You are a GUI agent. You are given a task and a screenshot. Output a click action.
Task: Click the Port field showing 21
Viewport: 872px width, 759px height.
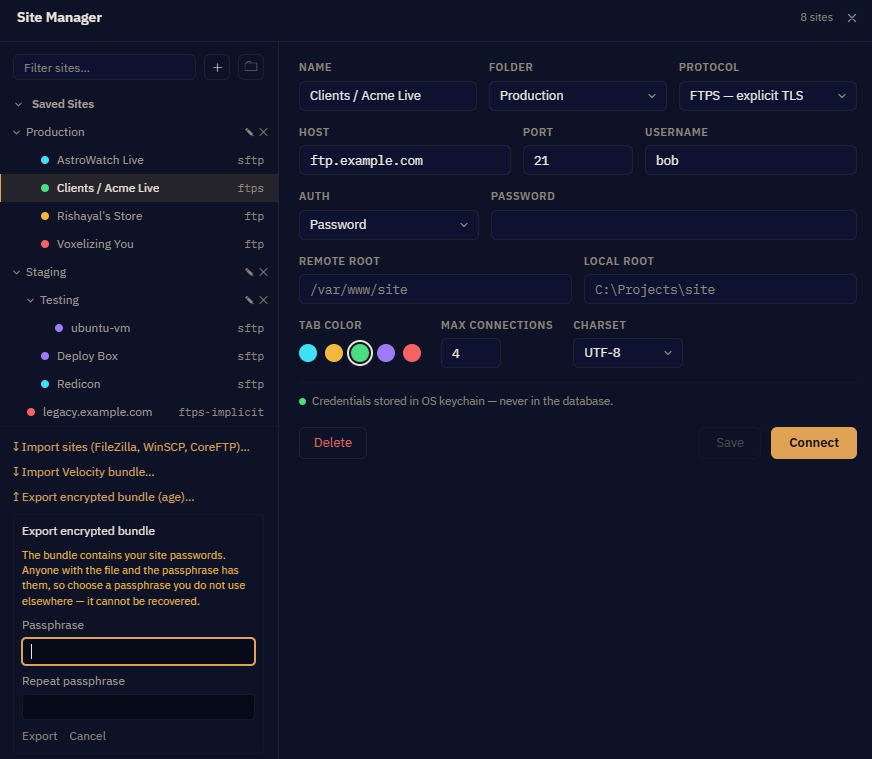(577, 160)
